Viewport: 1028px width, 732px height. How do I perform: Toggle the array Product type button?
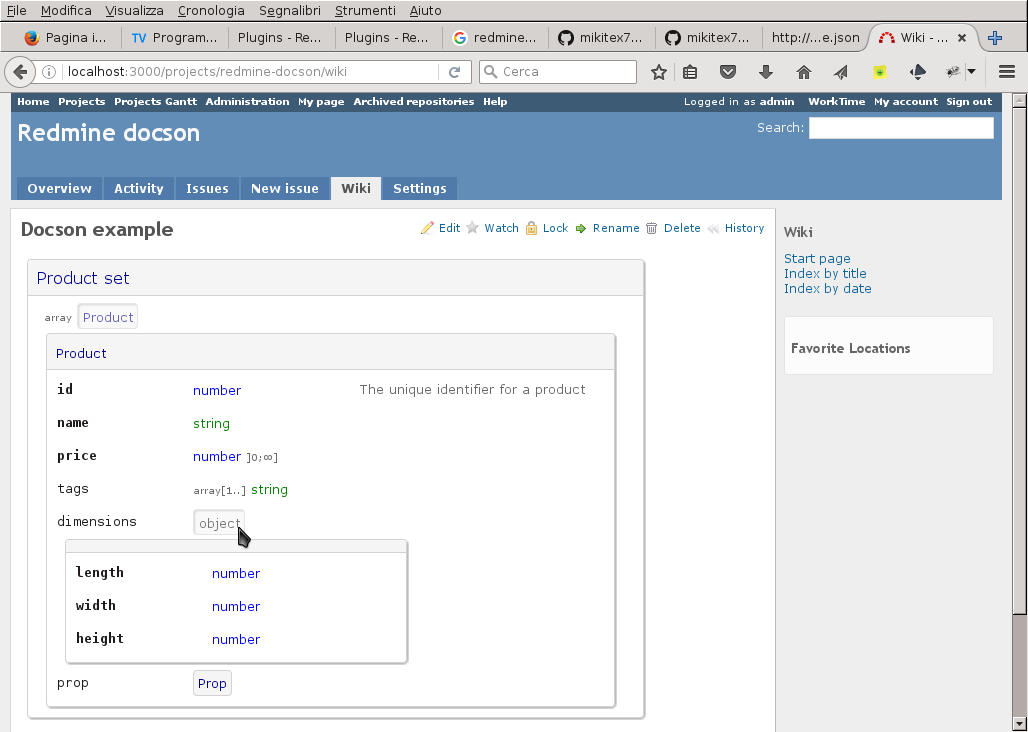pyautogui.click(x=108, y=317)
